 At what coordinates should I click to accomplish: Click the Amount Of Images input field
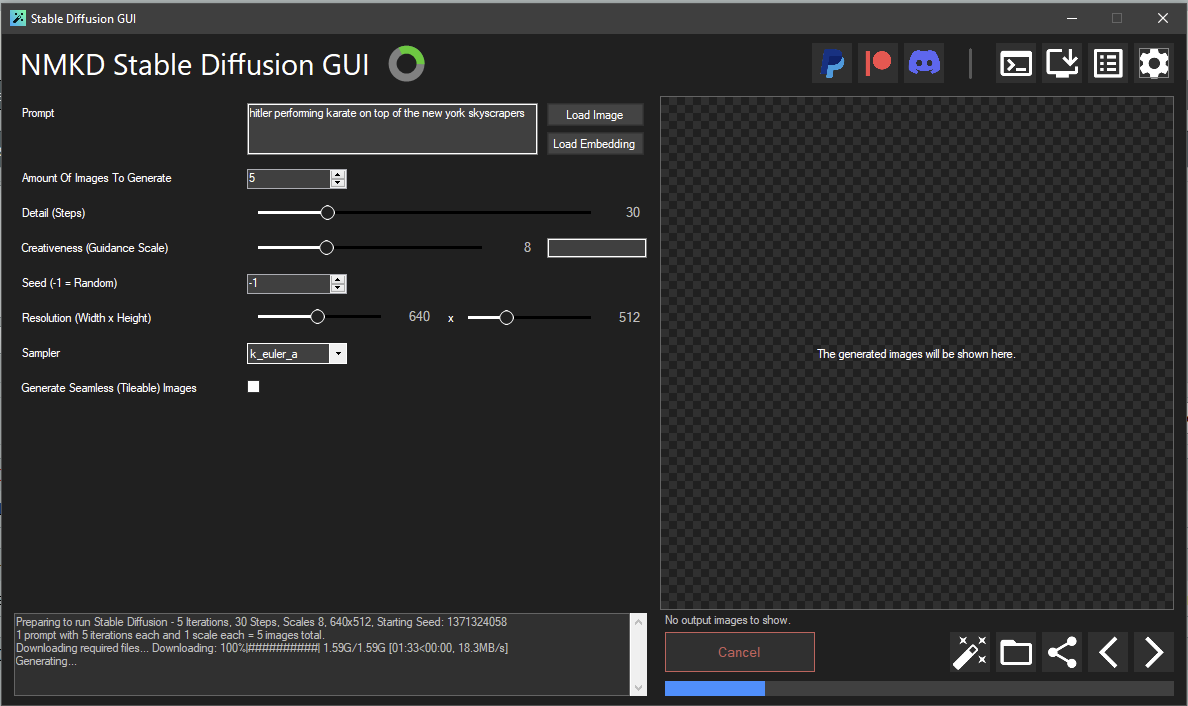[x=289, y=179]
